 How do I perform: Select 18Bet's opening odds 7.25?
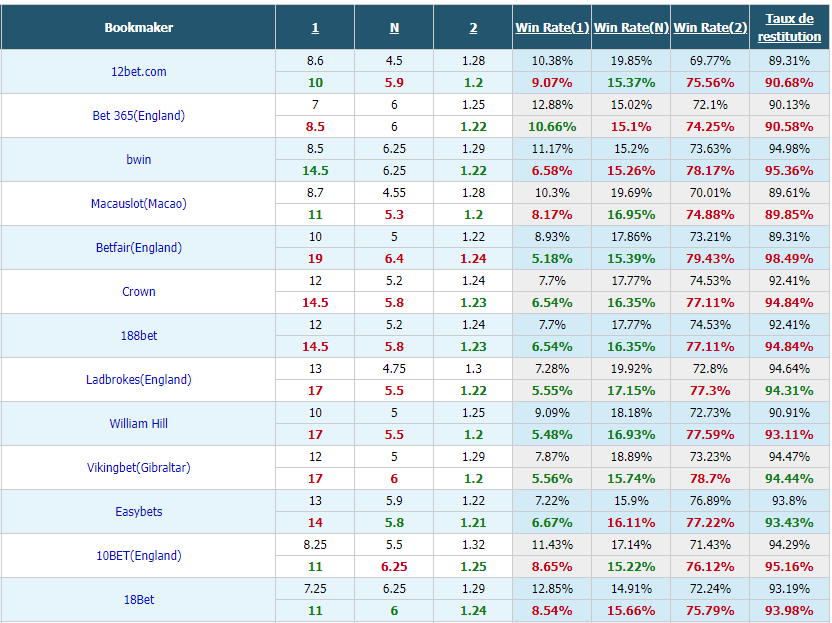(x=315, y=589)
